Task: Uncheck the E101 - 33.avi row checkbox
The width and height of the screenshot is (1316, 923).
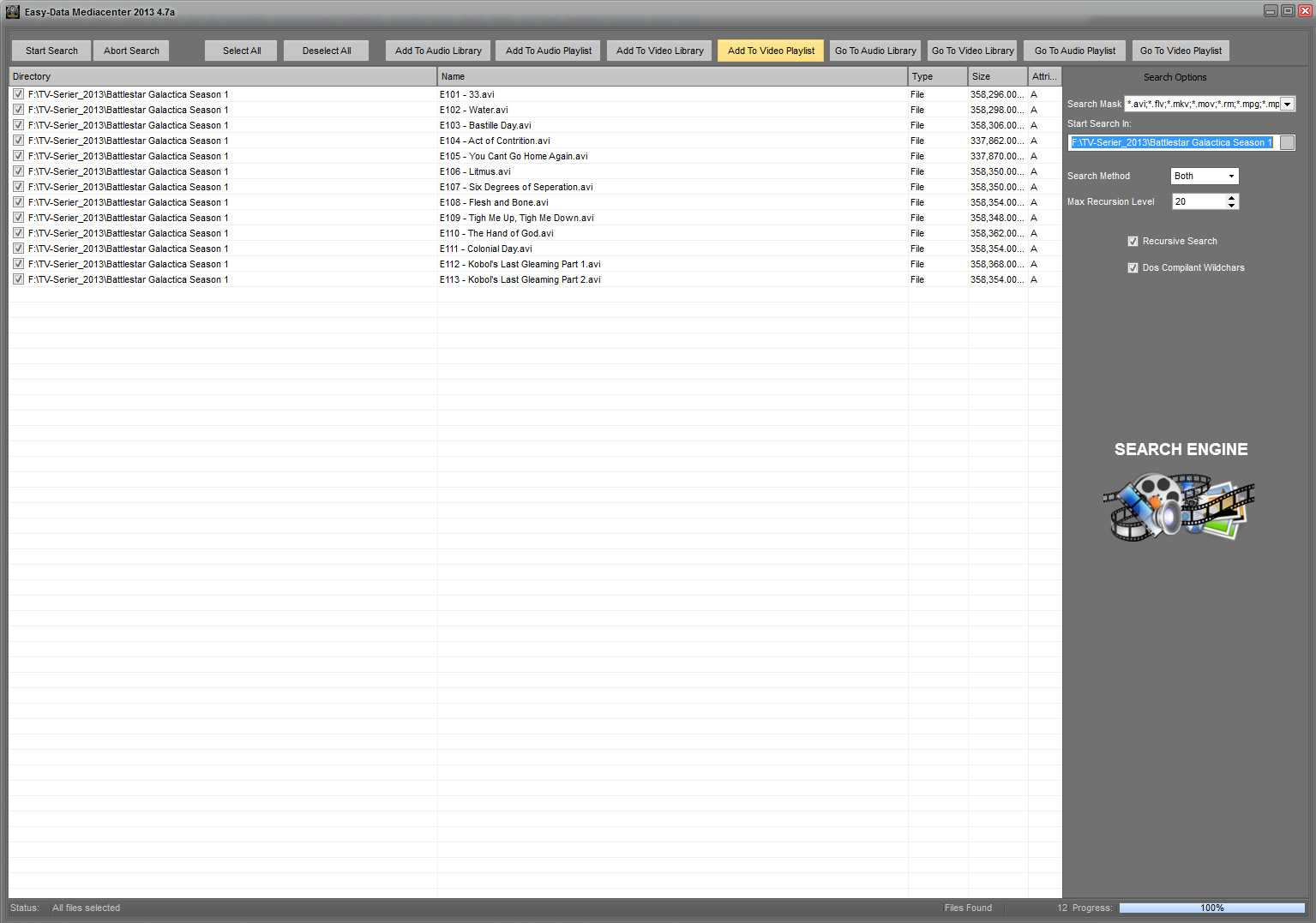Action: (18, 94)
